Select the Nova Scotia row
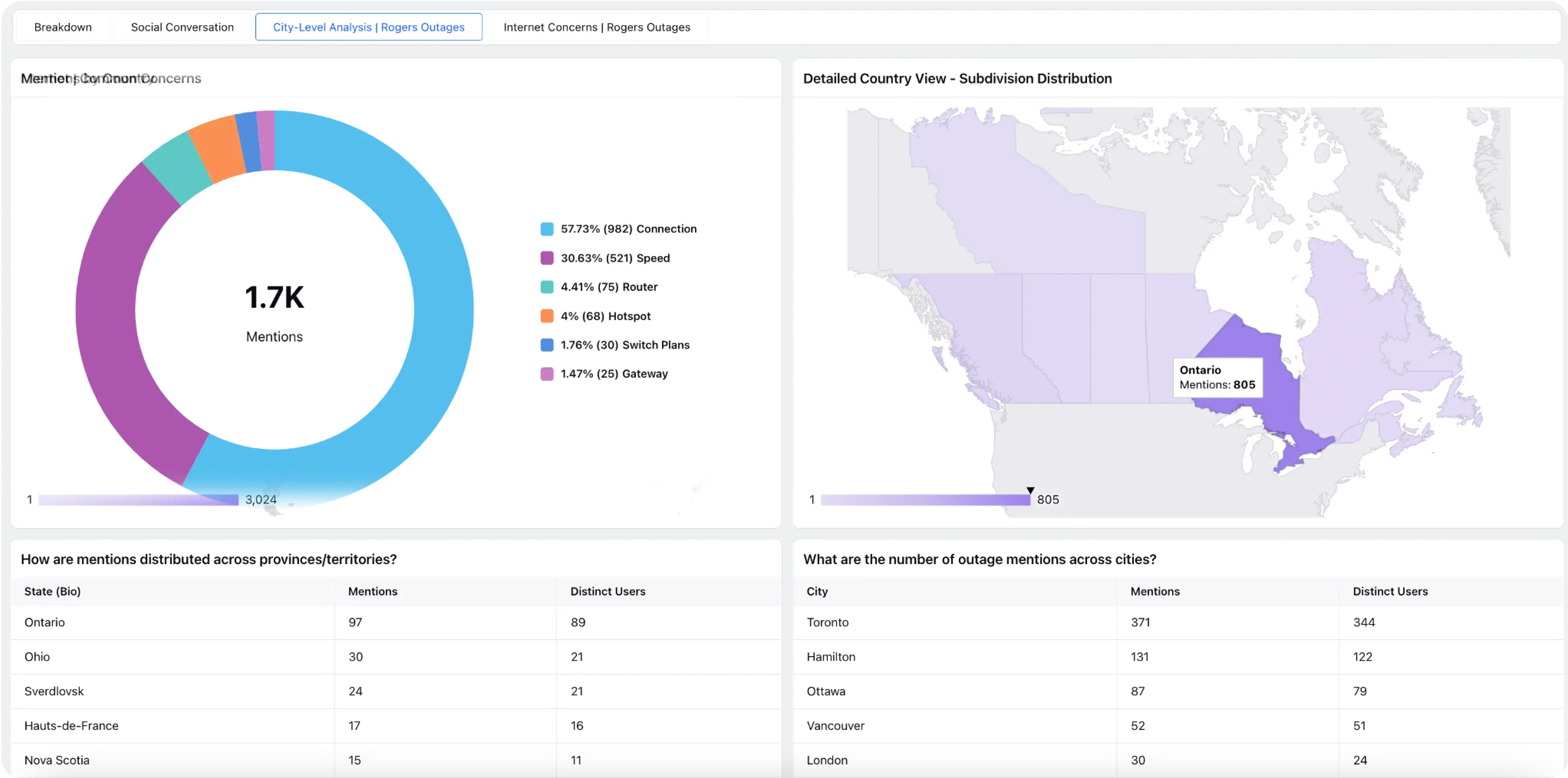 click(396, 760)
